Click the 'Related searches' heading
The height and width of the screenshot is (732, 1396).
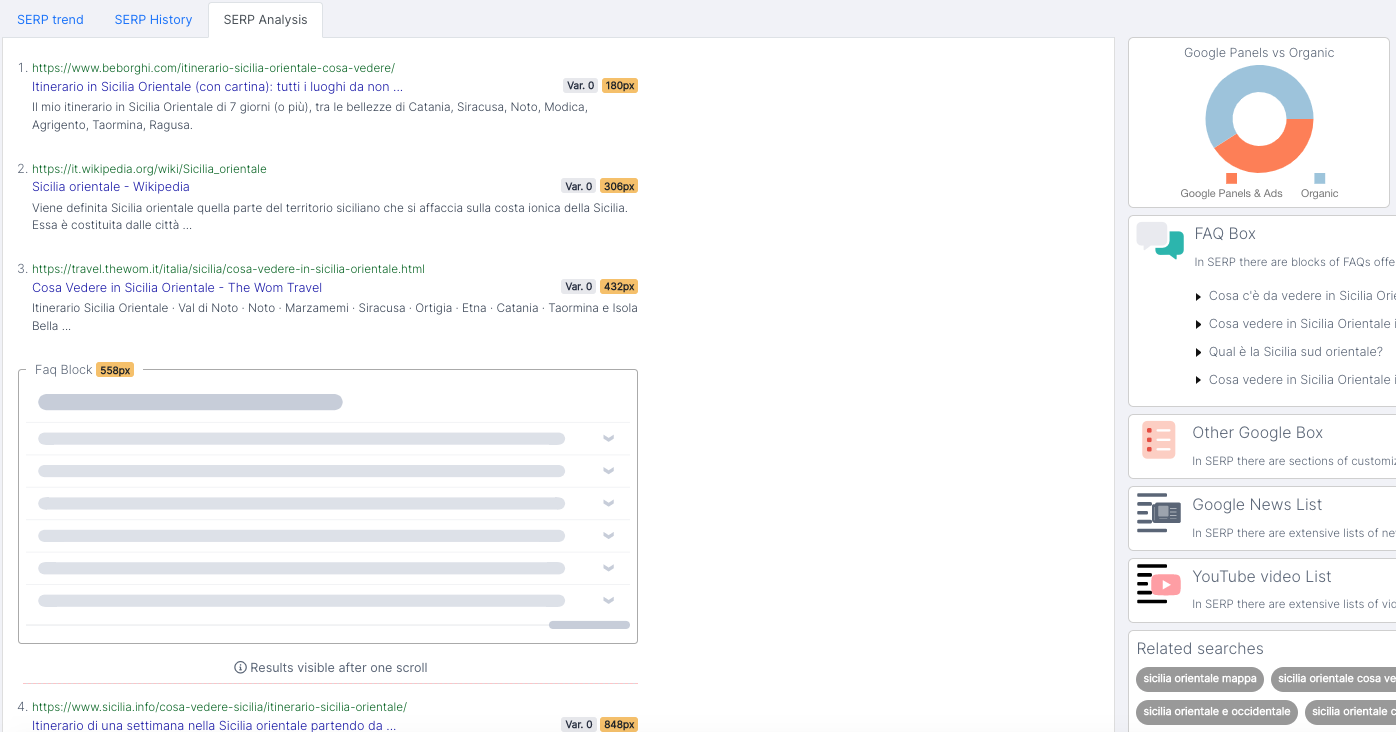click(1200, 649)
